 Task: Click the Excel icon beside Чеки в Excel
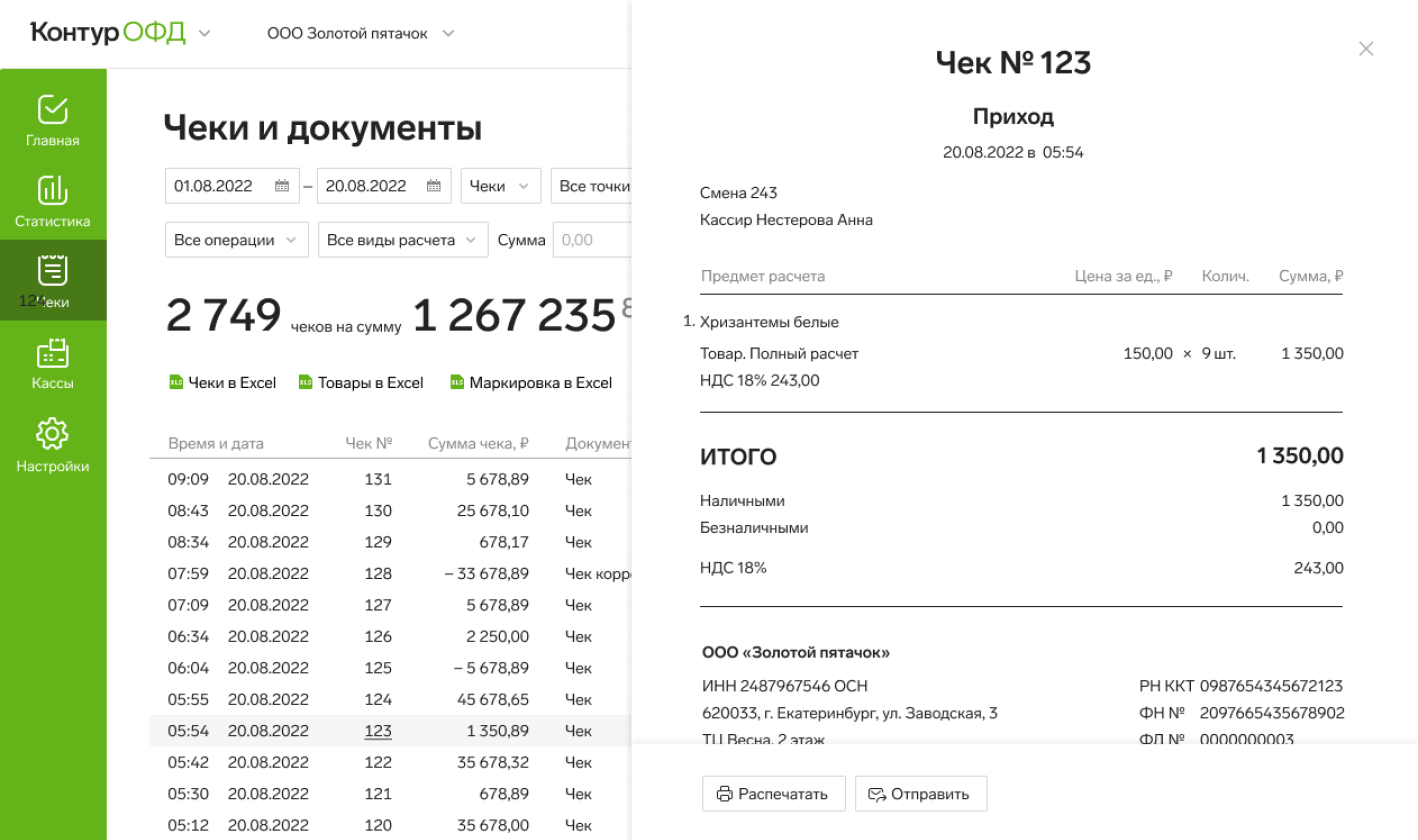pos(176,382)
